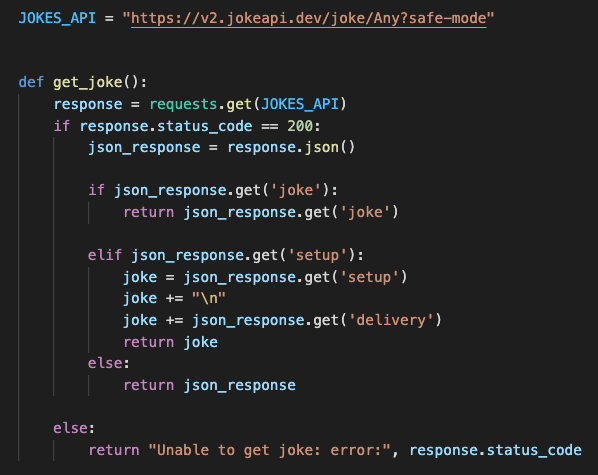Click 'joke' string in the return statement
Image resolution: width=598 pixels, height=475 pixels.
[365, 212]
